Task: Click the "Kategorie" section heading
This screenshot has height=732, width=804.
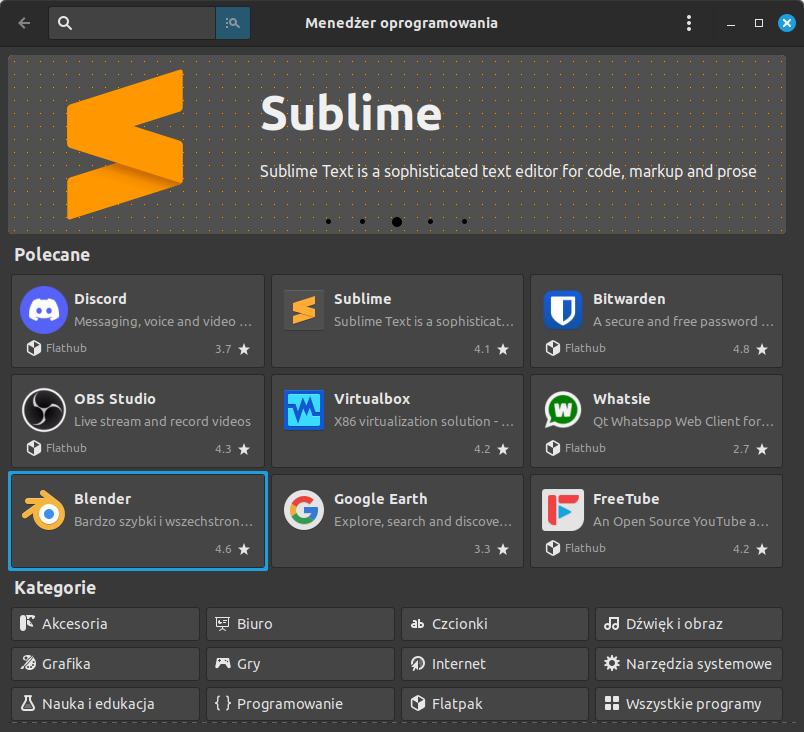Action: coord(55,588)
